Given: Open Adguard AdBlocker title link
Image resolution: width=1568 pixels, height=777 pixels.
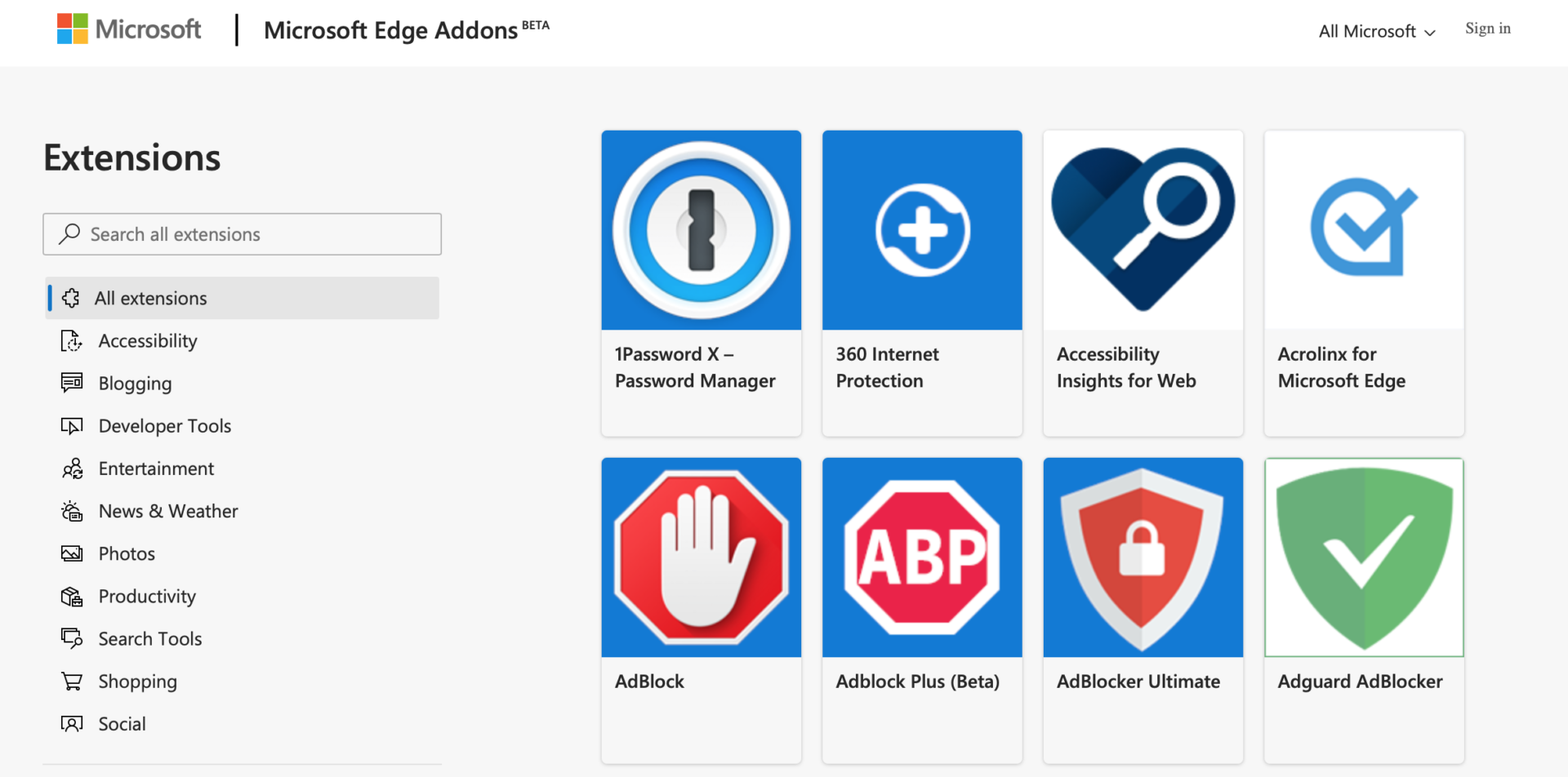Looking at the screenshot, I should pos(1360,682).
